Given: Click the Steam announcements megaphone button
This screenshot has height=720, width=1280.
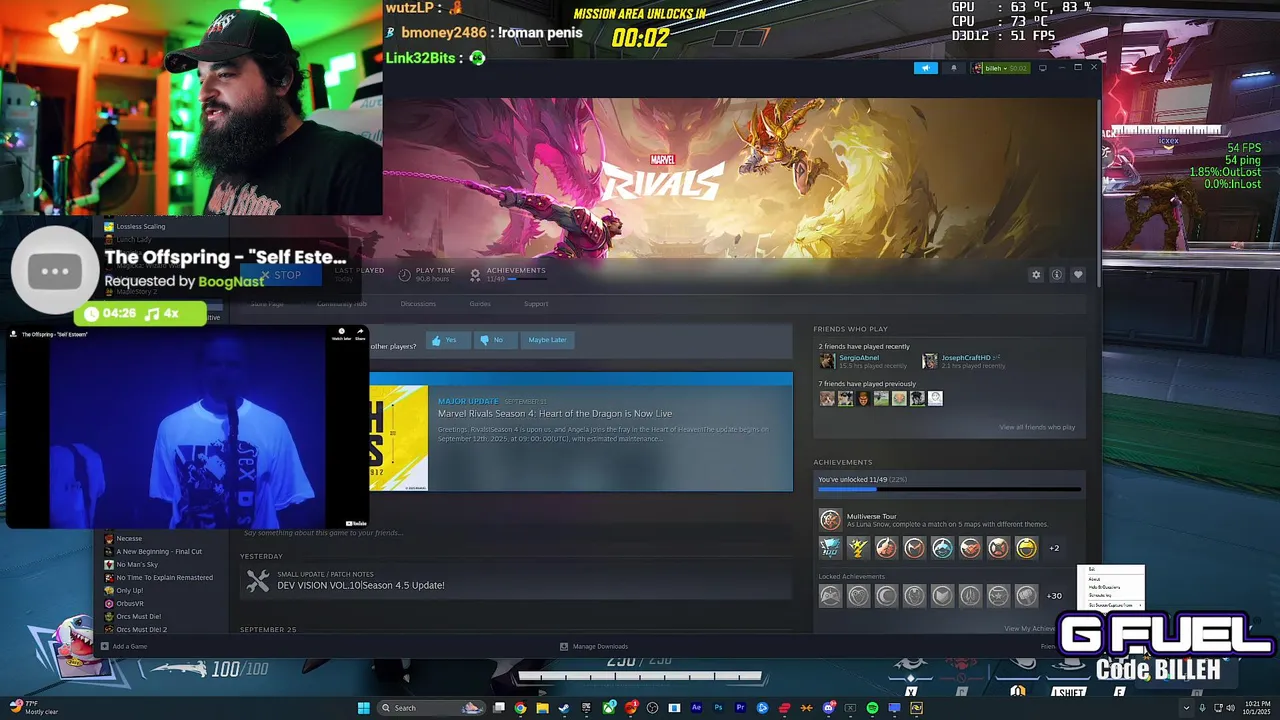Looking at the screenshot, I should point(926,68).
